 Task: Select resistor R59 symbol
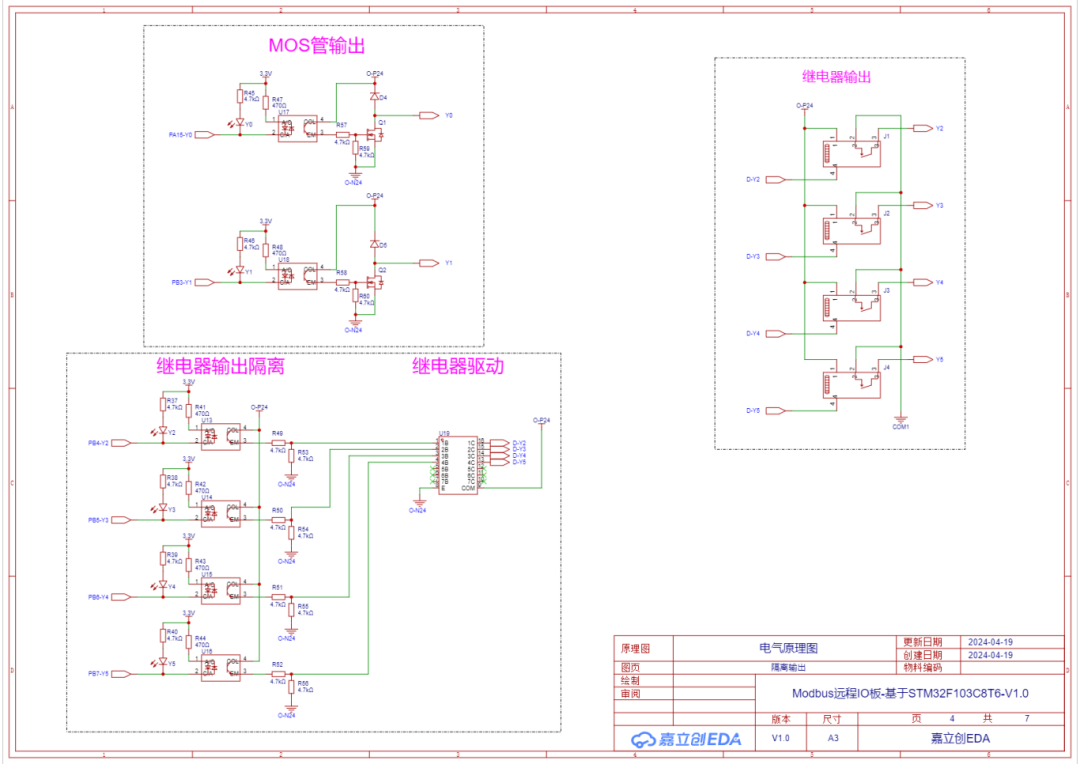coord(355,148)
